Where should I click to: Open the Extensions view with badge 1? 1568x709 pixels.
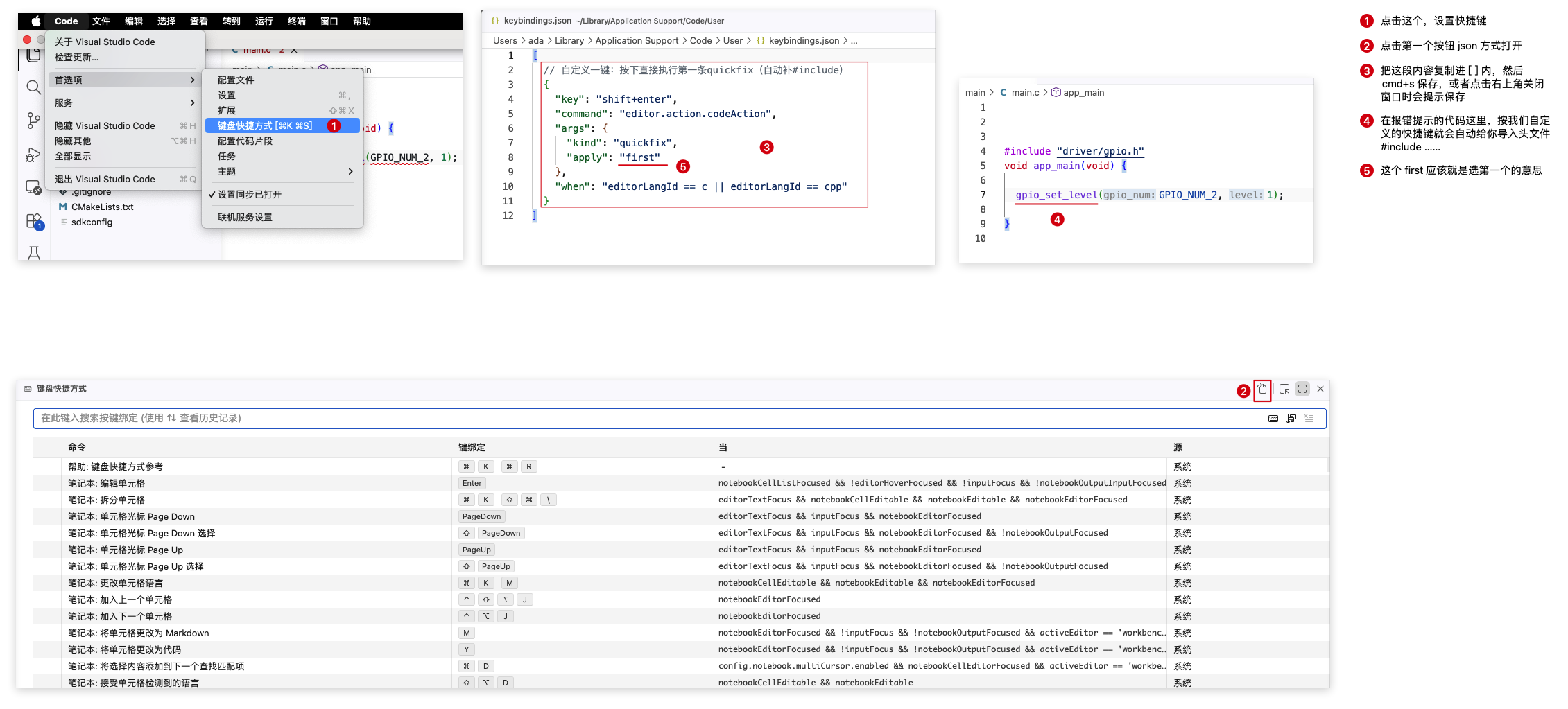tap(34, 222)
